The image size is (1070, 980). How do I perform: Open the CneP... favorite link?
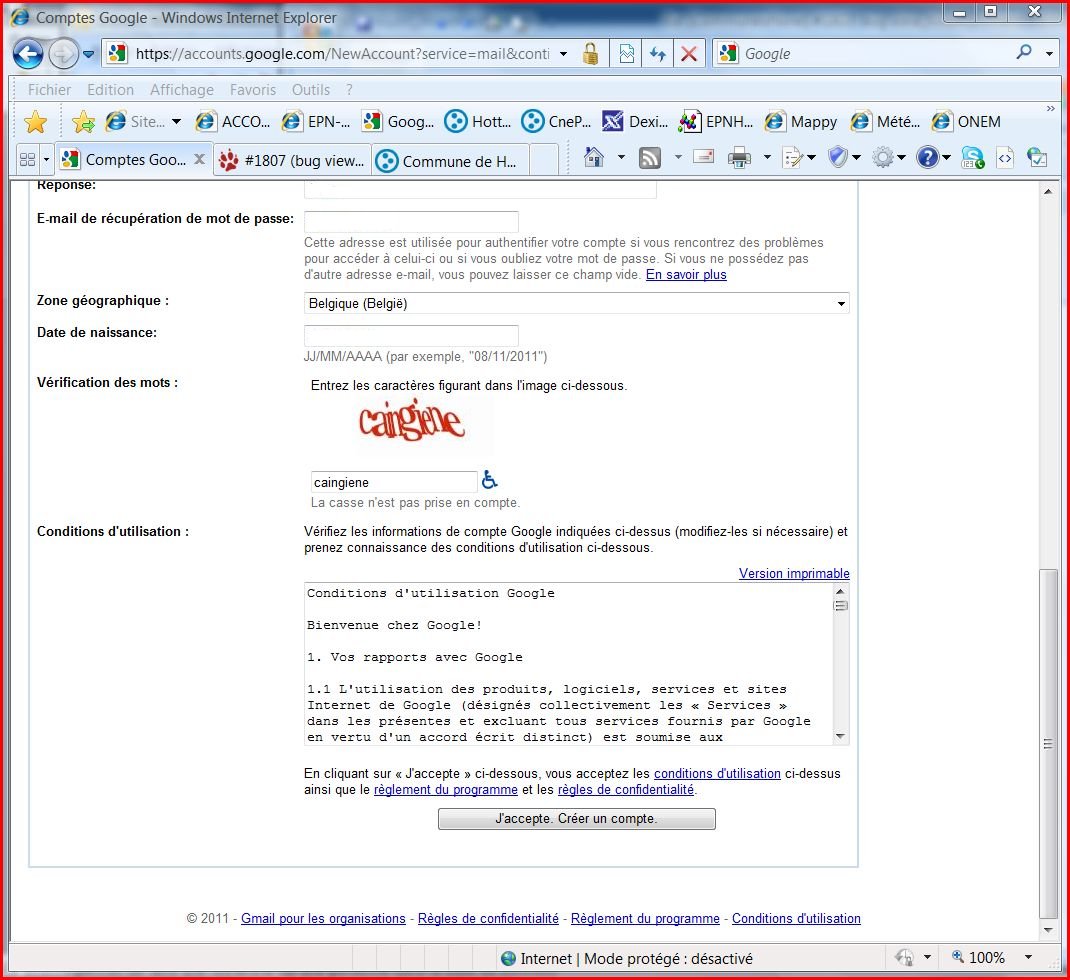pos(556,122)
